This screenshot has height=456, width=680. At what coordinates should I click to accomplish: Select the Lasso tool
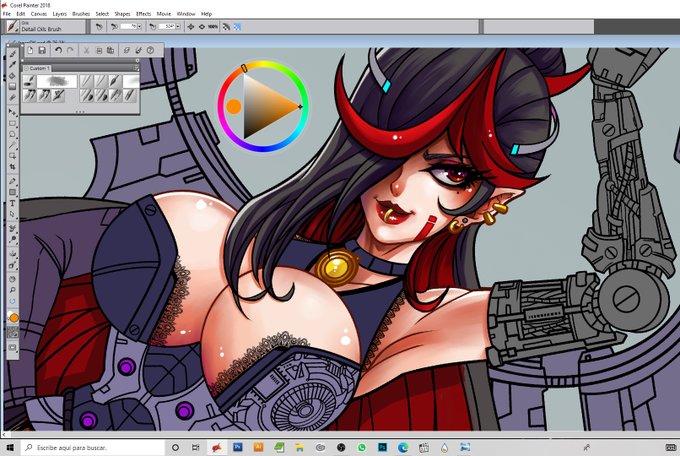pyautogui.click(x=13, y=135)
